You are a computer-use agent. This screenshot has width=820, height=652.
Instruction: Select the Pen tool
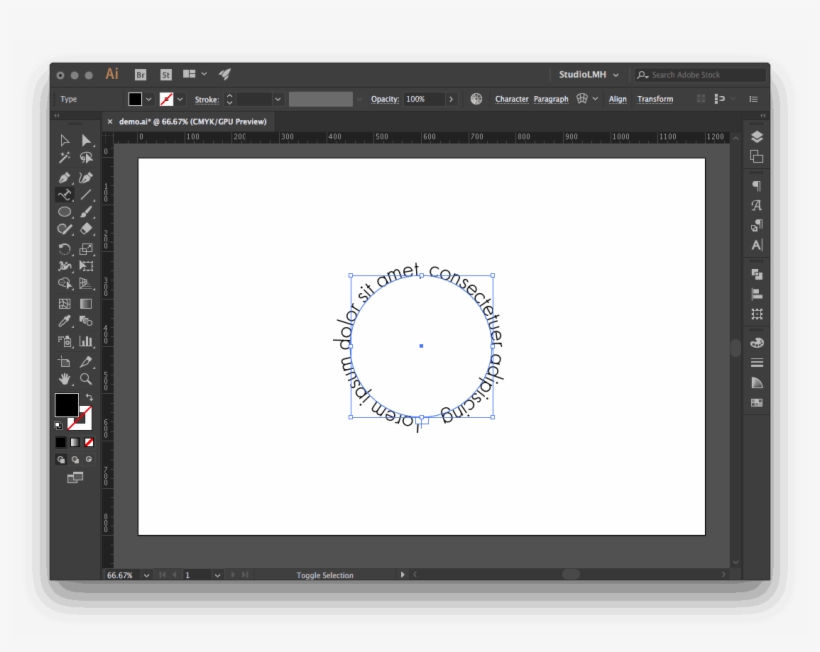(x=64, y=178)
